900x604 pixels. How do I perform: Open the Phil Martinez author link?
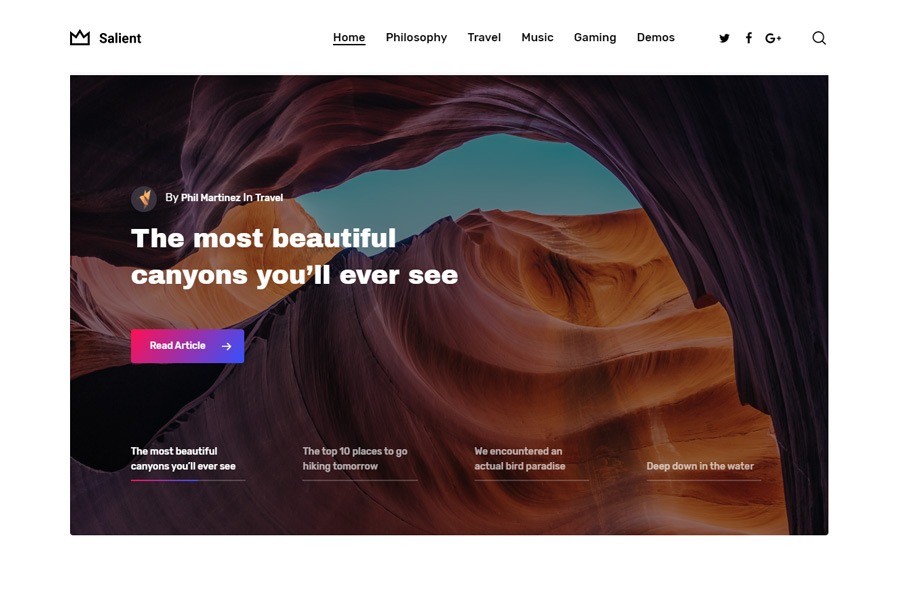tap(211, 198)
